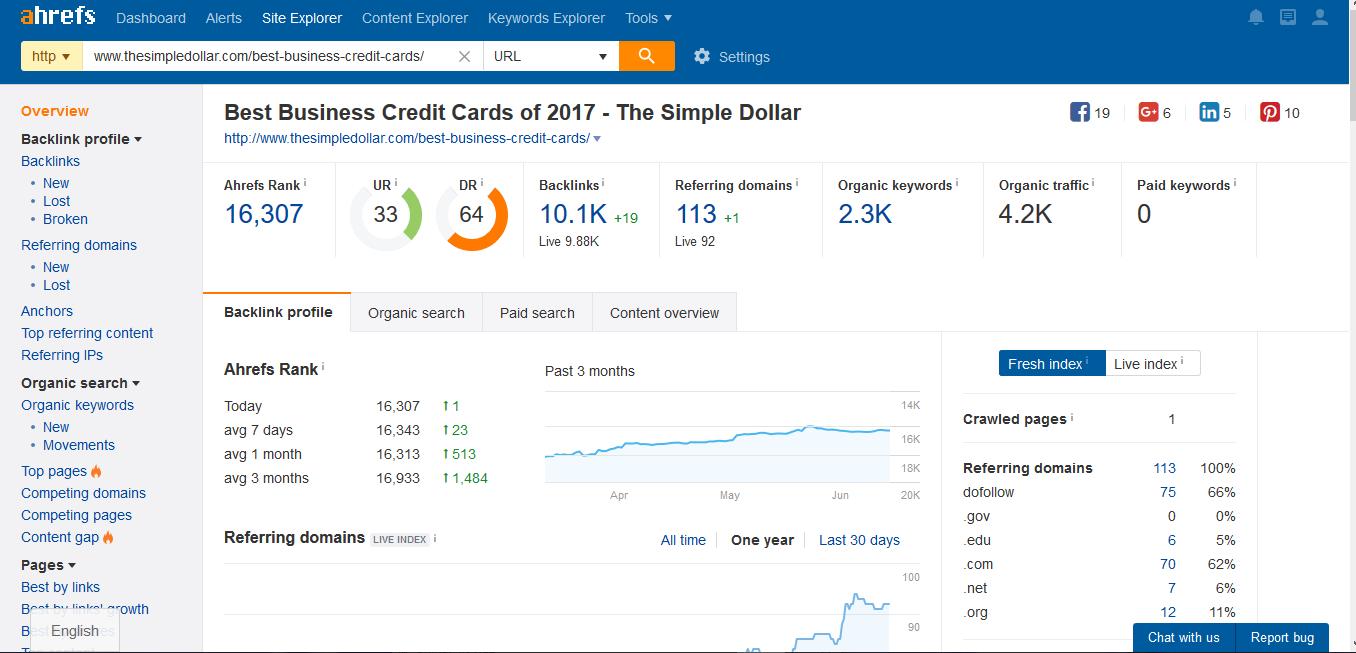
Task: Click the Pinterest shares icon
Action: [1270, 112]
